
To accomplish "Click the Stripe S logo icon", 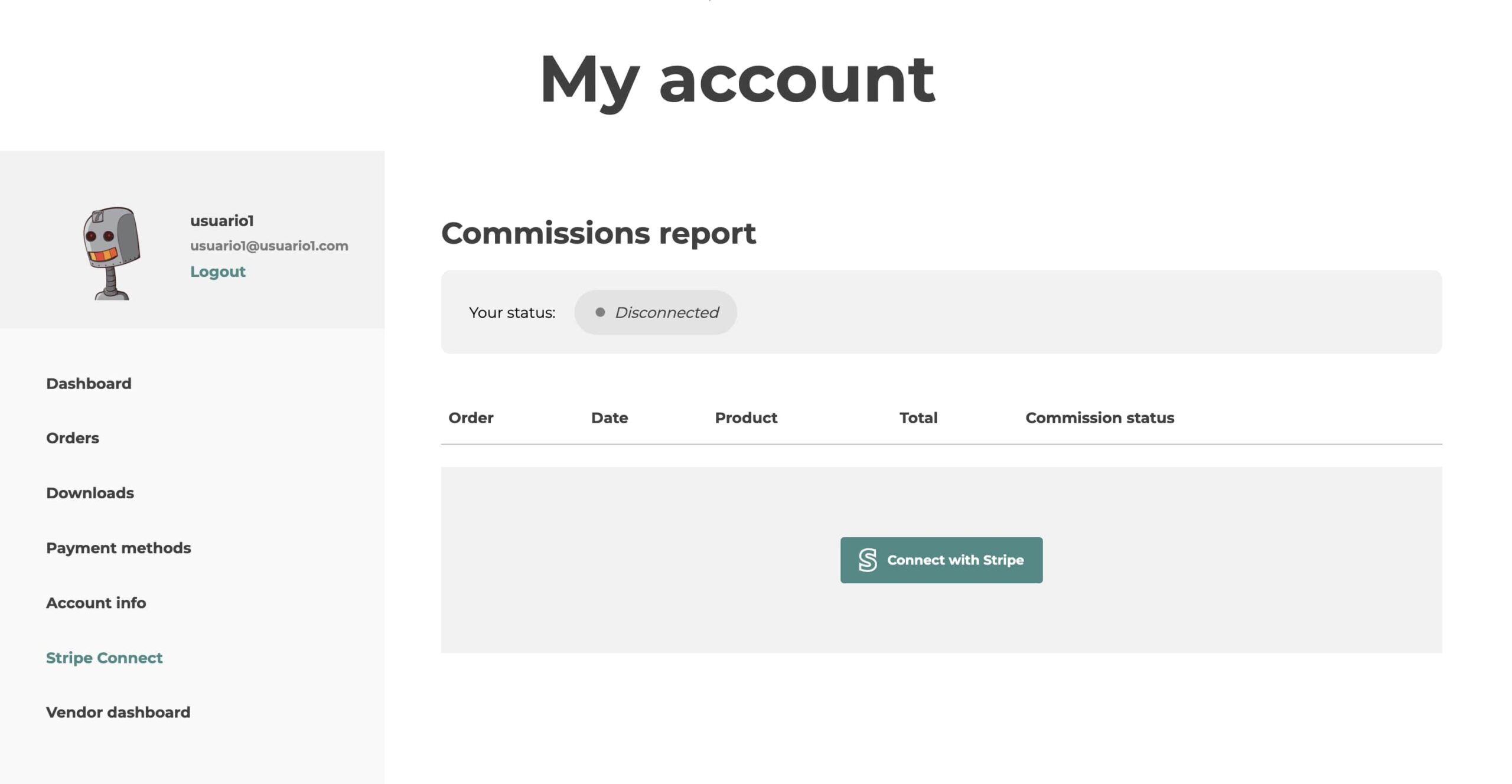I will (x=867, y=560).
